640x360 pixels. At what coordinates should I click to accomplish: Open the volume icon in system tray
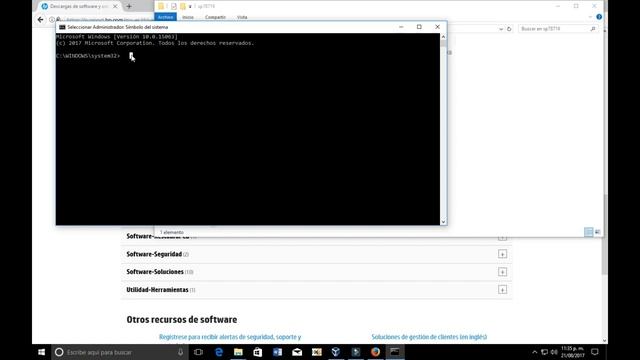pos(554,352)
